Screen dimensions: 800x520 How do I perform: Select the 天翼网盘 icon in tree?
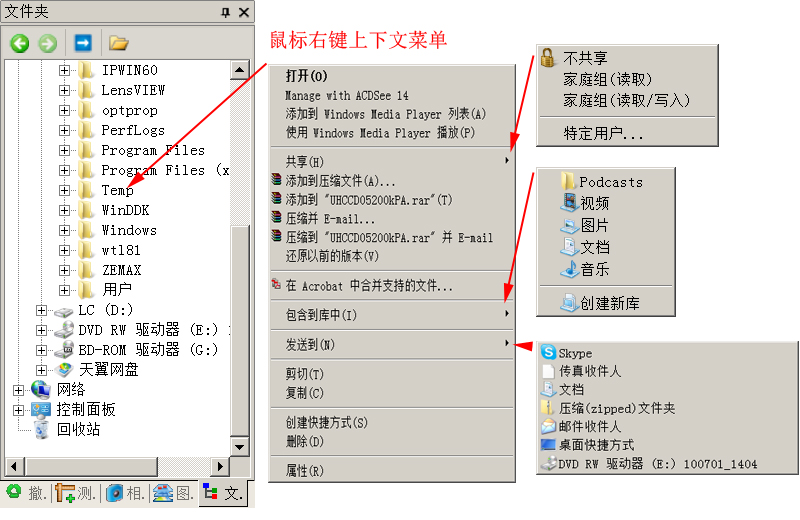click(x=65, y=369)
